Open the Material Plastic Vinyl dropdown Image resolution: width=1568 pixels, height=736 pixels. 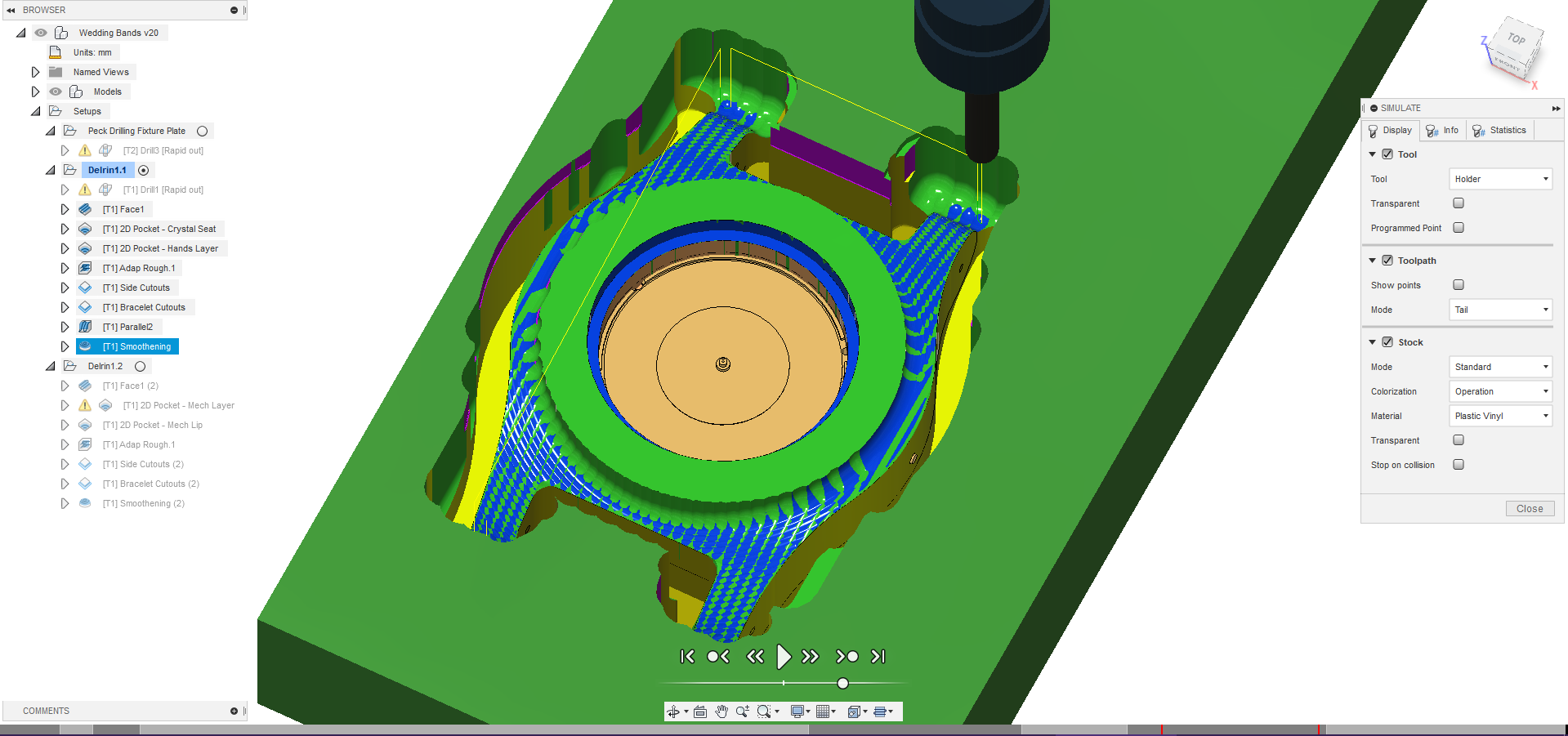[x=1501, y=416]
